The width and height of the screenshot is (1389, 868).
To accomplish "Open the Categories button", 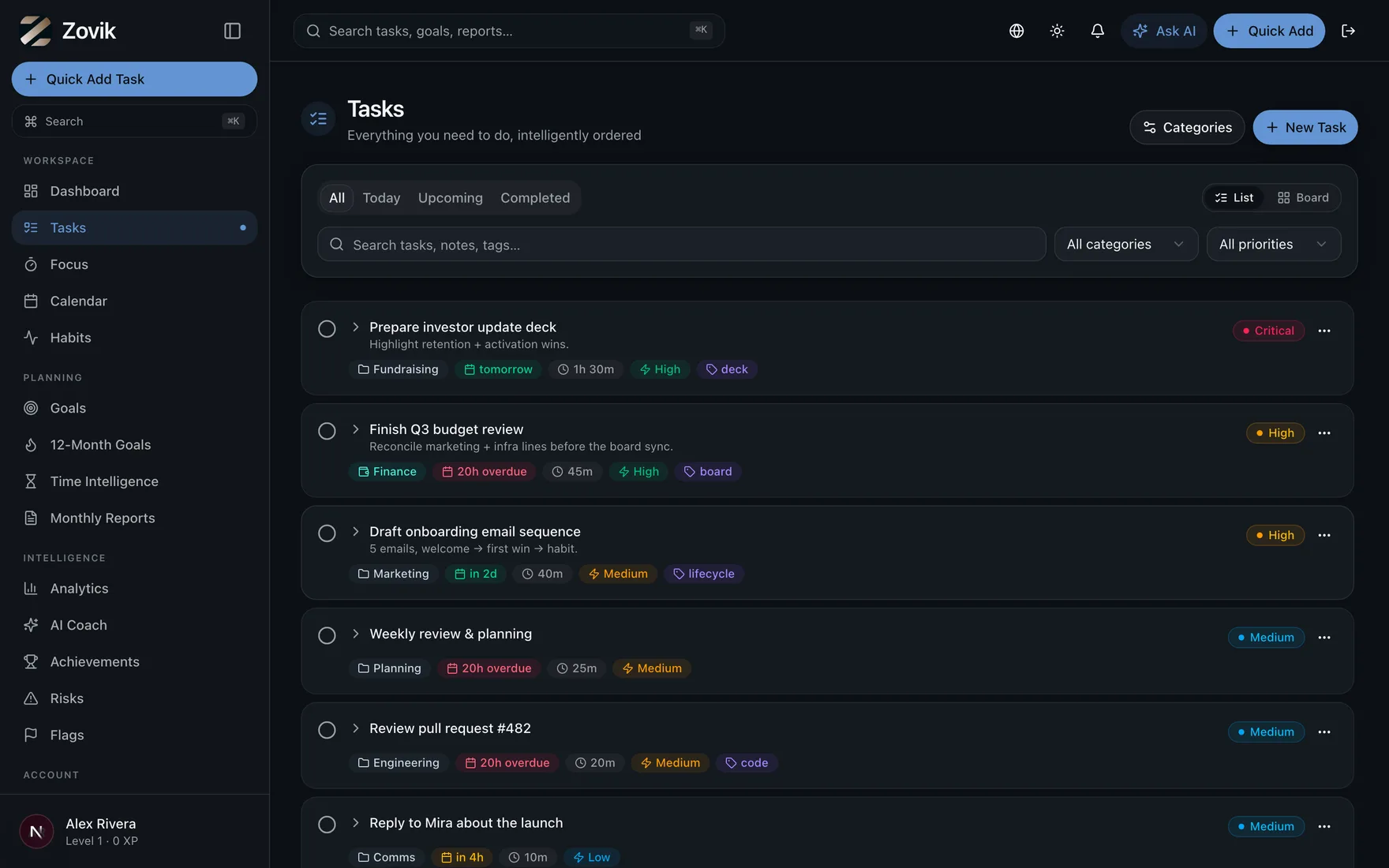I will (1186, 128).
